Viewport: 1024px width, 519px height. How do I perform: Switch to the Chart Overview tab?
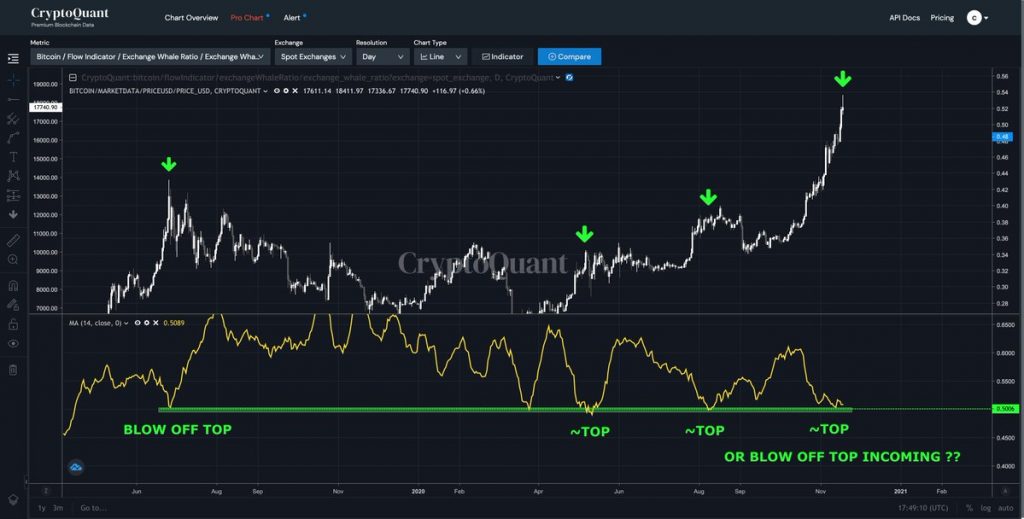(191, 18)
